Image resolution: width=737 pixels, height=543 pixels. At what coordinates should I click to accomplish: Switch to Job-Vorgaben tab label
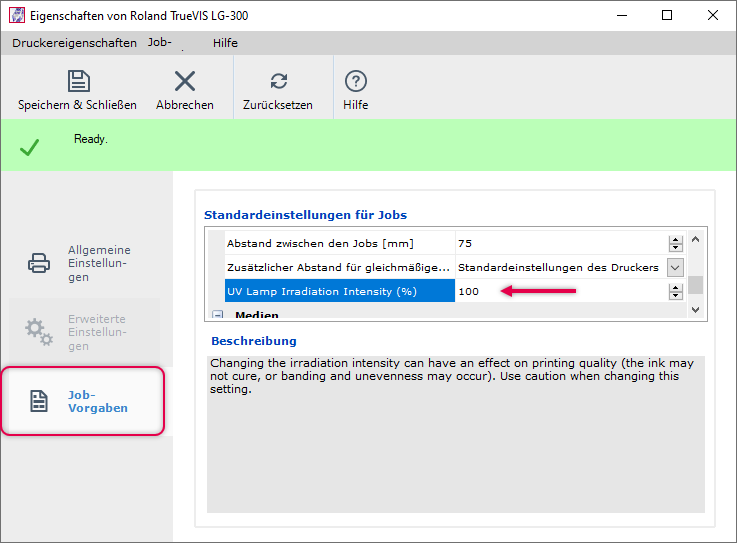[98, 401]
